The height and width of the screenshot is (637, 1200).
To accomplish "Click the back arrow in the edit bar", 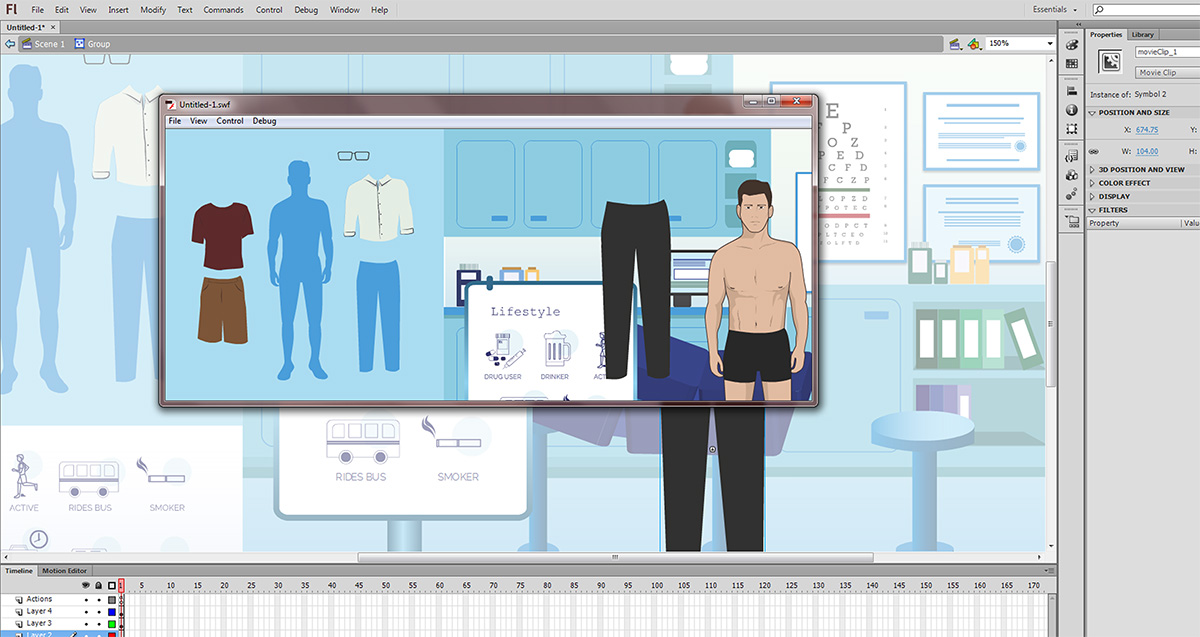I will point(10,44).
